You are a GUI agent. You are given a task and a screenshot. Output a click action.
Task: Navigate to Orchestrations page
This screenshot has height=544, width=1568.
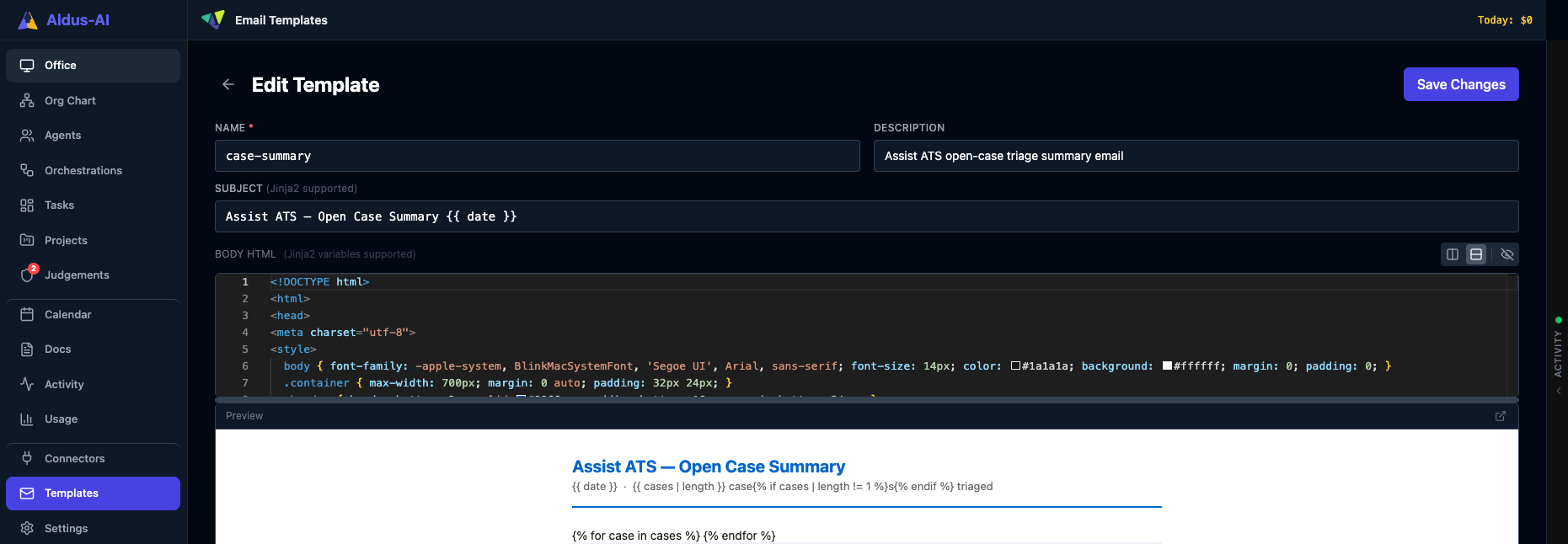pyautogui.click(x=93, y=170)
